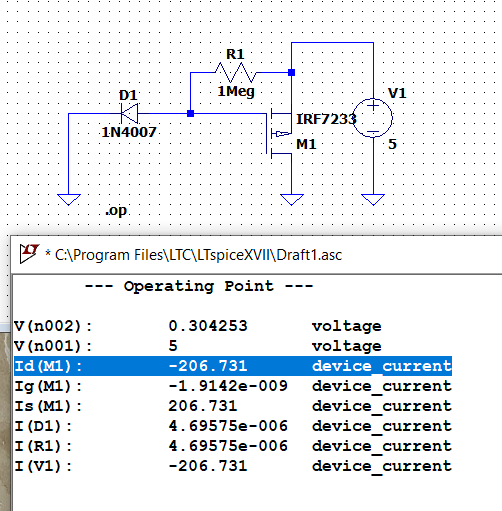The image size is (502, 511).
Task: Select the I(R1) result row
Action: point(233,446)
